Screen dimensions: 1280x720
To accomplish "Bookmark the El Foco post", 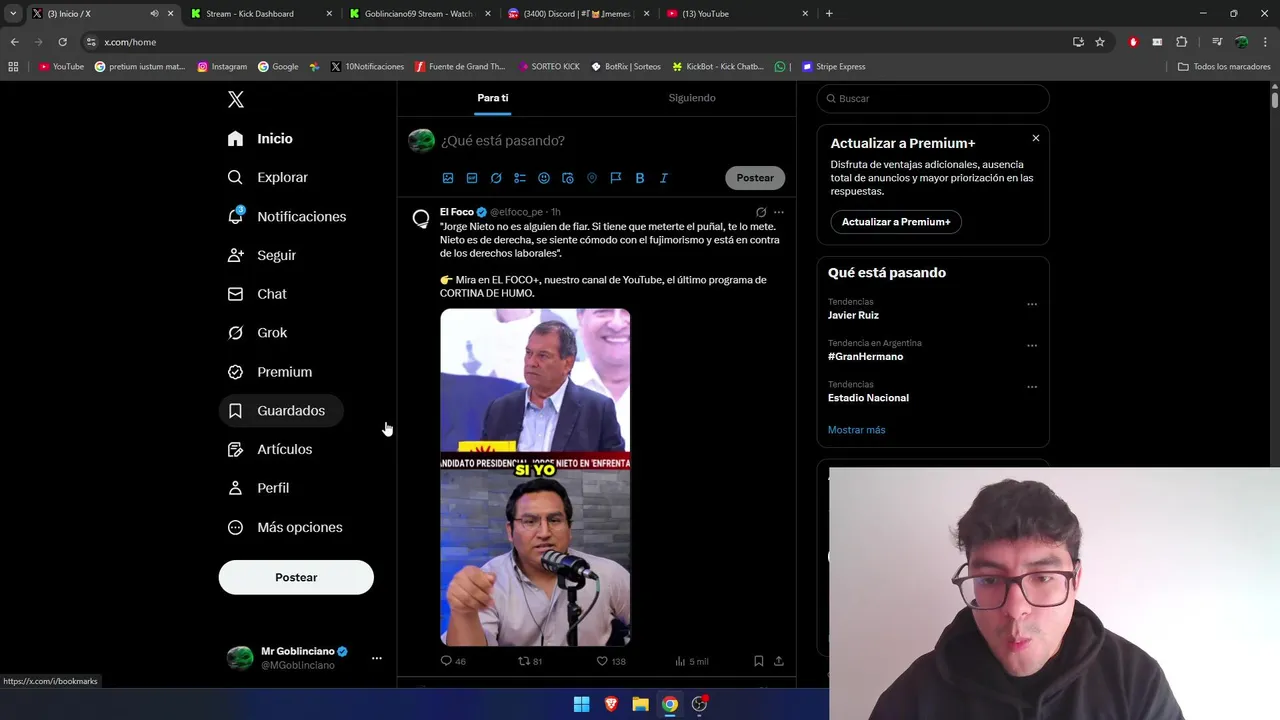I will pyautogui.click(x=758, y=661).
